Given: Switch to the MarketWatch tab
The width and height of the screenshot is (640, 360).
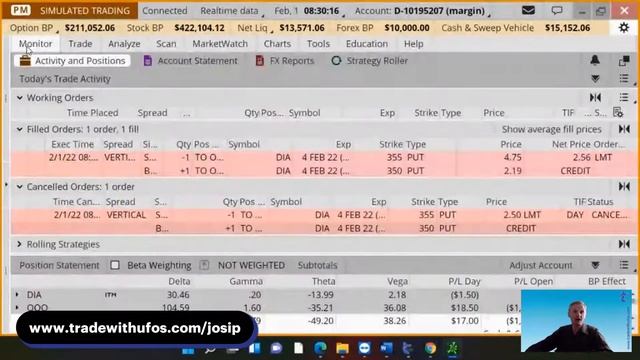Looking at the screenshot, I should [220, 44].
